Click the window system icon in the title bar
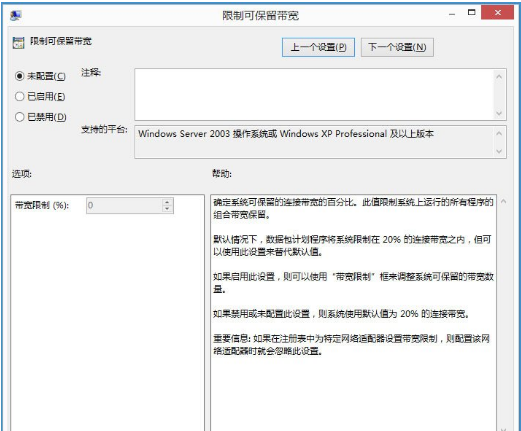 click(x=16, y=15)
